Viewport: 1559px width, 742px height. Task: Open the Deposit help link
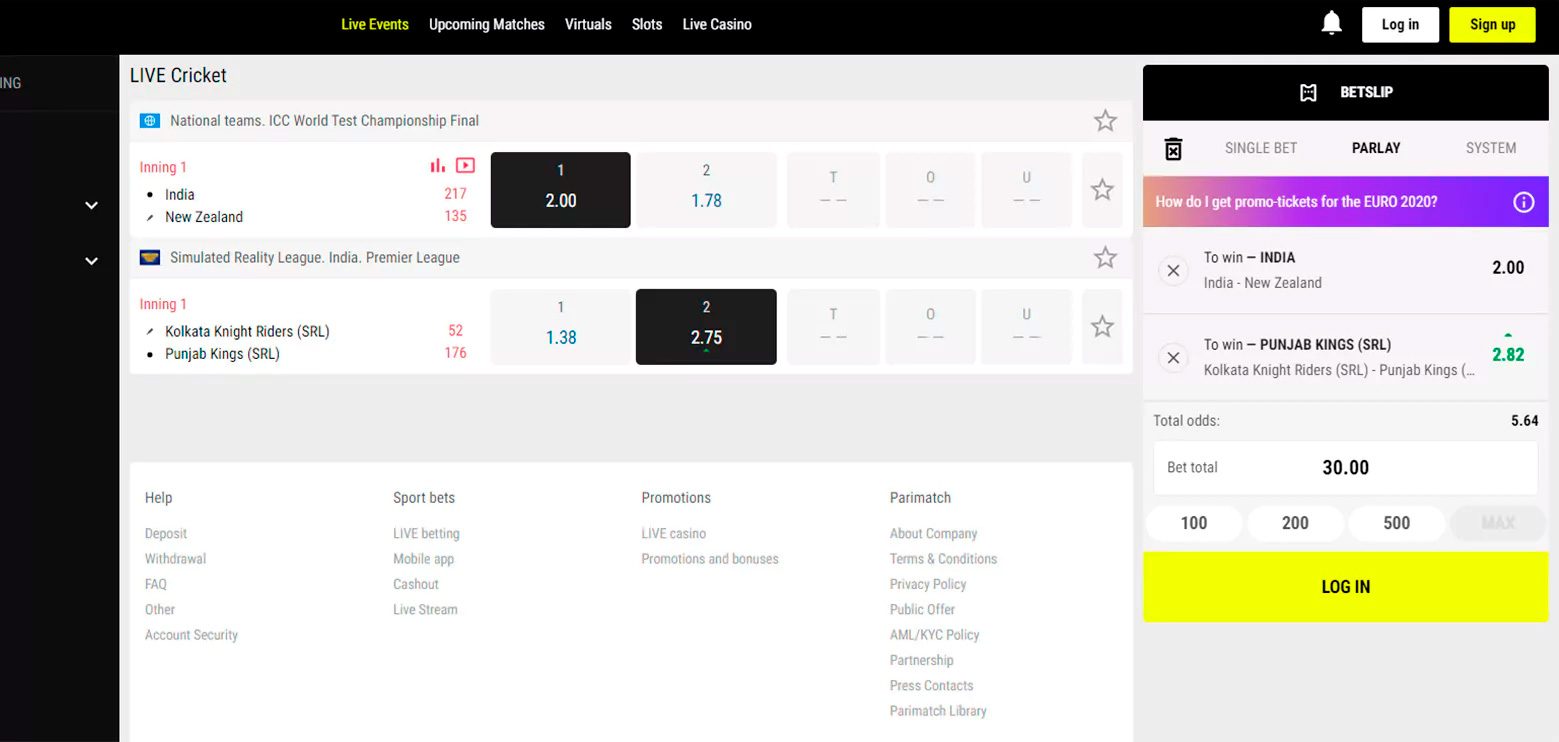[166, 534]
